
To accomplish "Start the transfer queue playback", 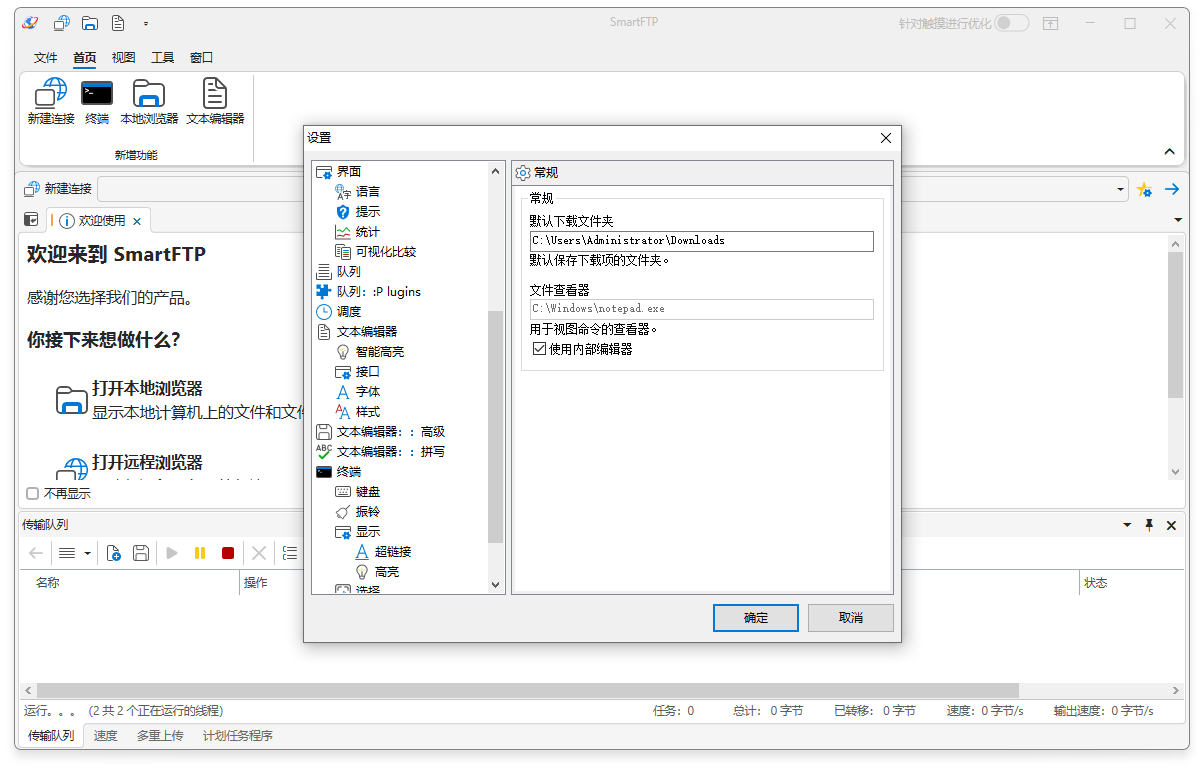I will tap(171, 553).
